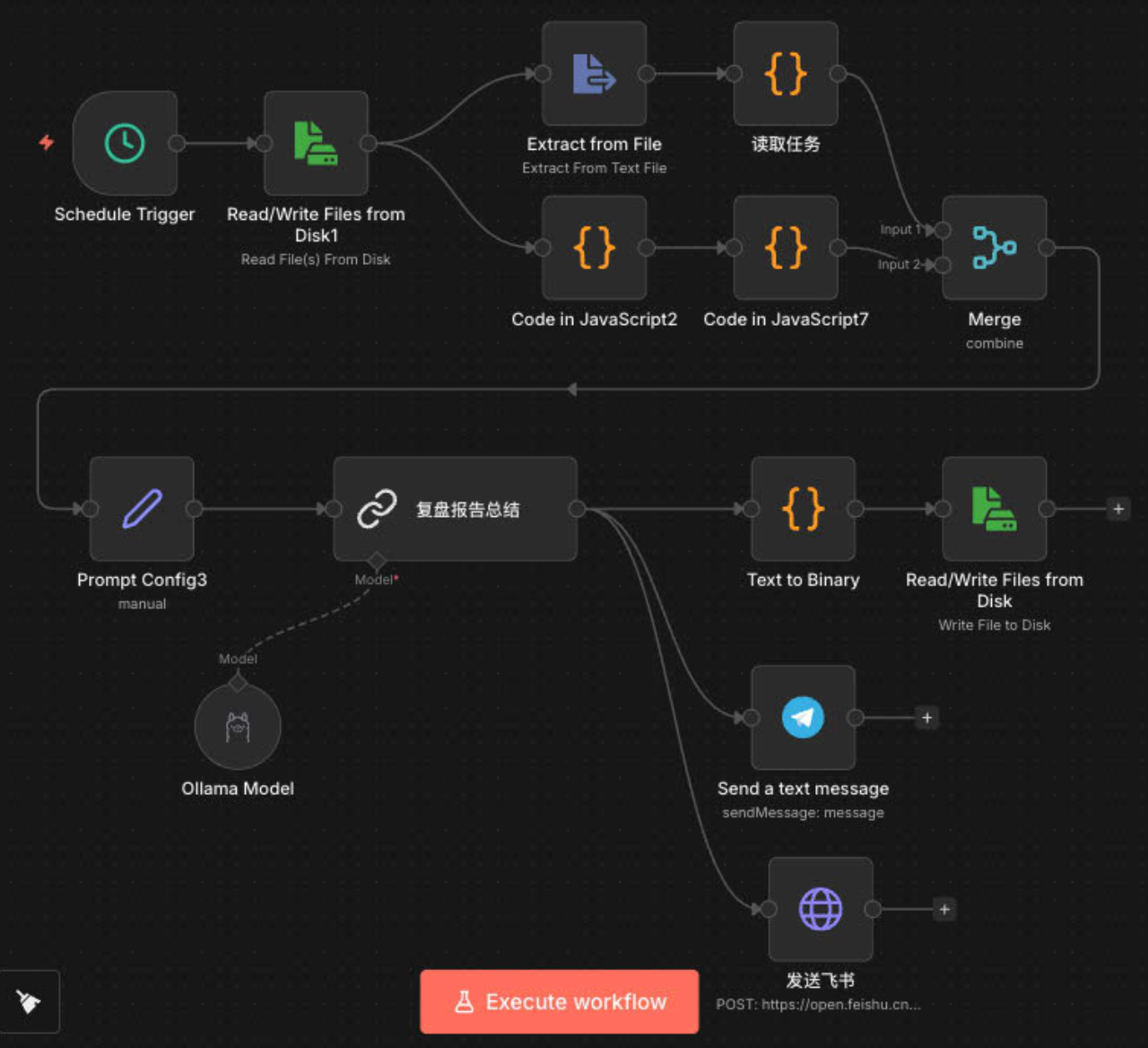Open the Read/Write Files from Disk1 node
The height and width of the screenshot is (1048, 1148).
pos(316,143)
